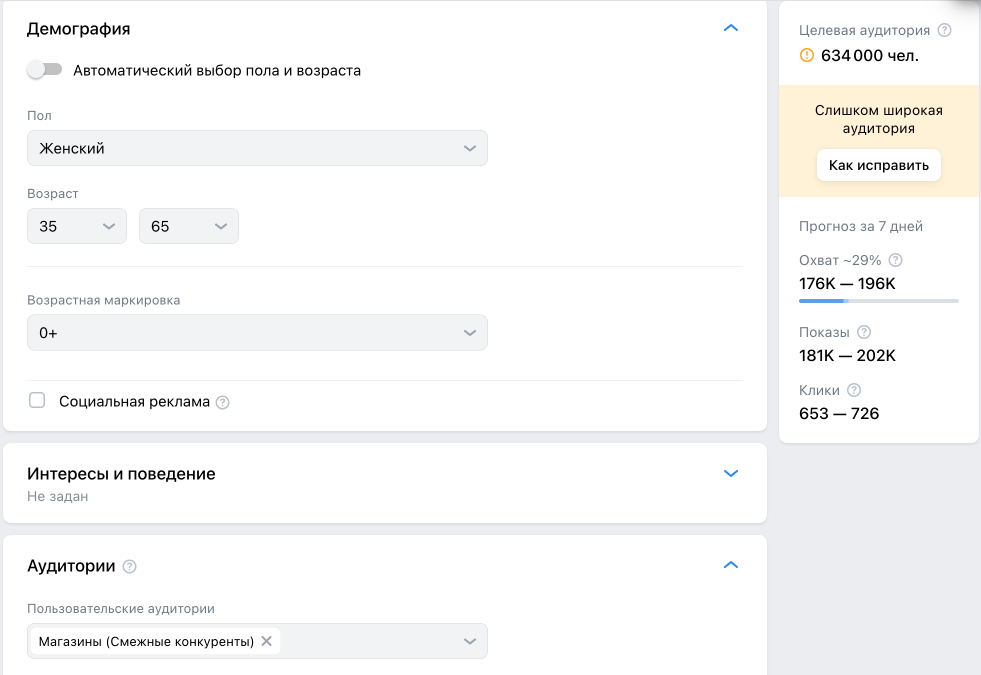Click help icon beside Социальная реклама

pyautogui.click(x=223, y=402)
